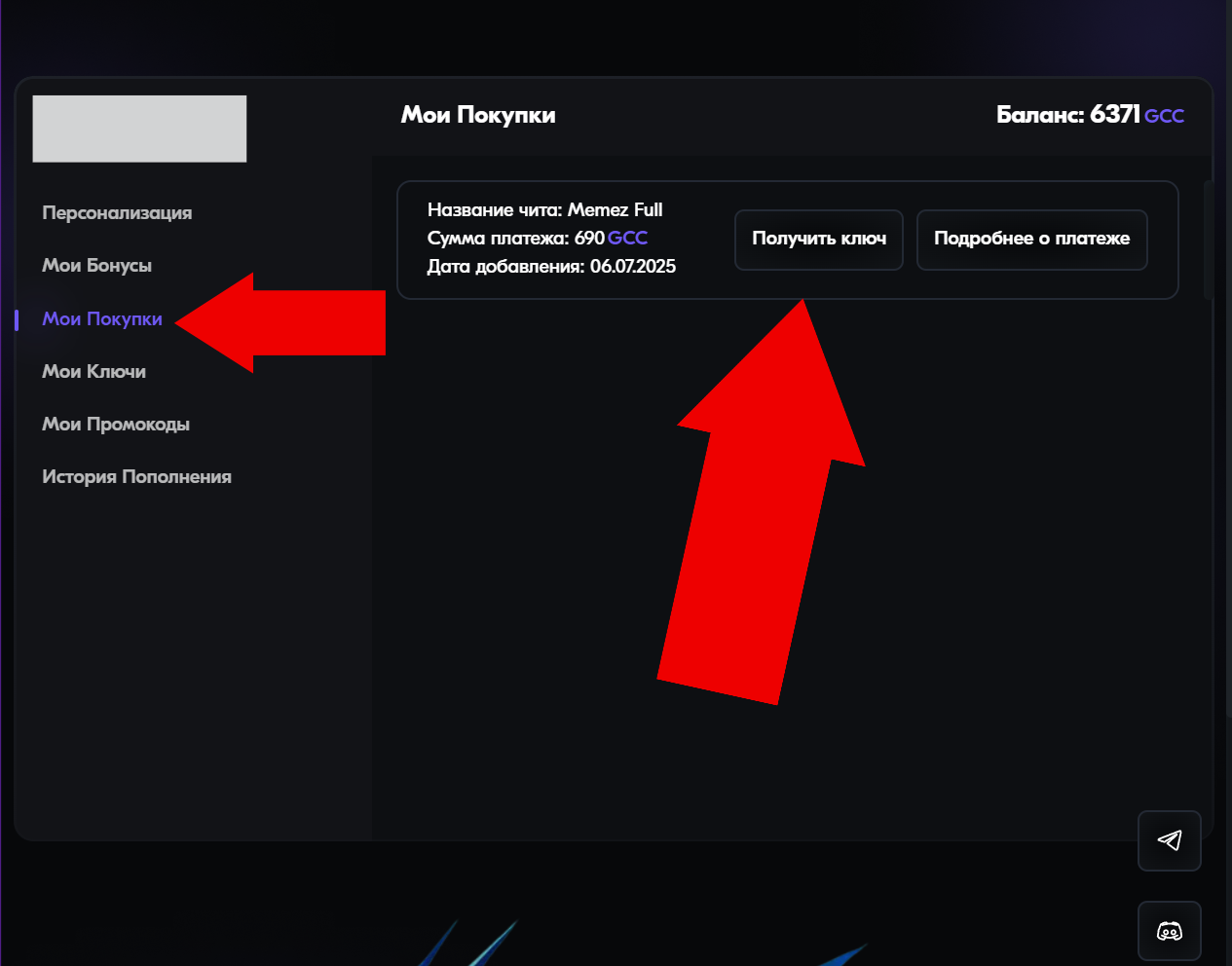Click Подробнее о платеже button
Image resolution: width=1232 pixels, height=966 pixels.
[x=1032, y=240]
